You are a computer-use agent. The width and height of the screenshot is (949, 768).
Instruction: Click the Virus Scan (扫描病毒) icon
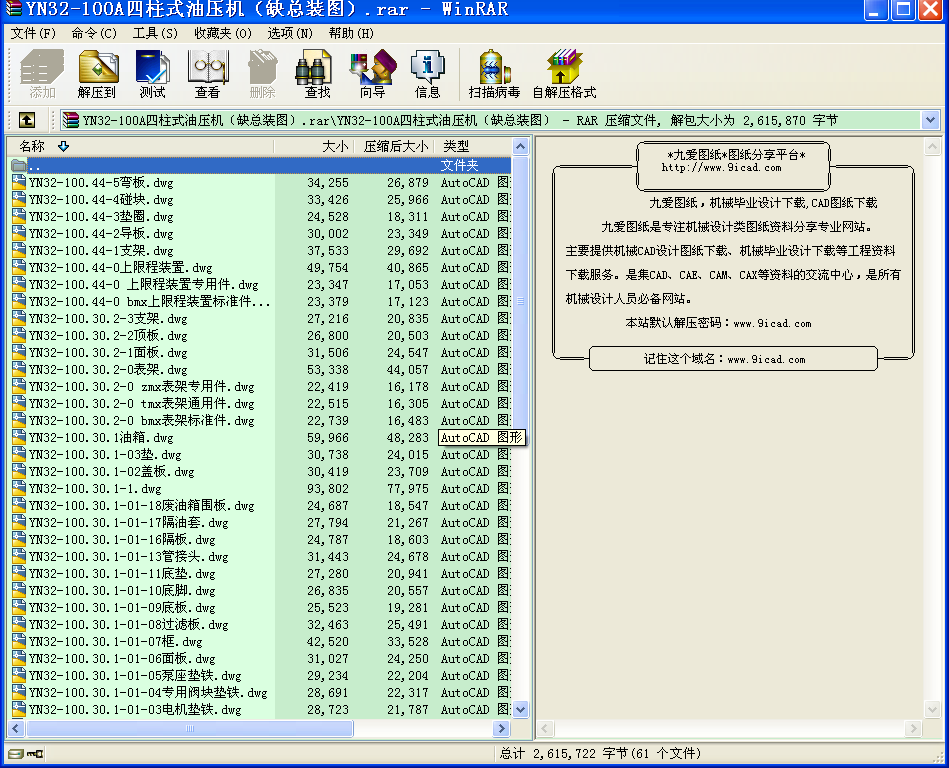click(494, 74)
